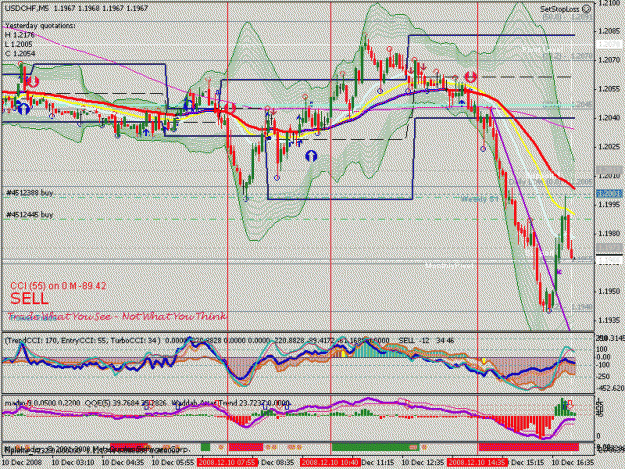
Task: Click the 1.1950 price scale label
Action: point(610,291)
